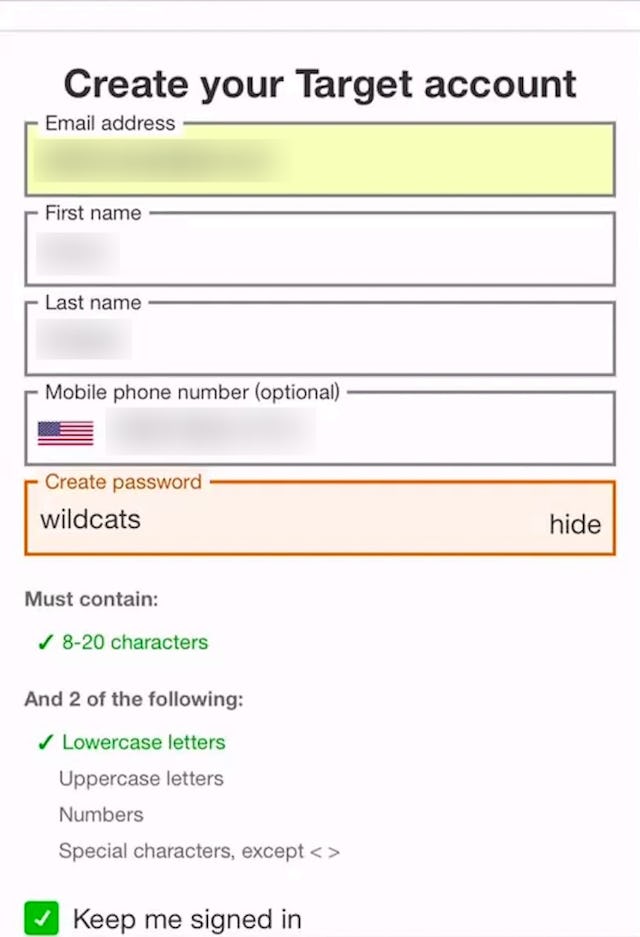The height and width of the screenshot is (937, 640).
Task: Select the Email address input field
Action: click(x=320, y=160)
